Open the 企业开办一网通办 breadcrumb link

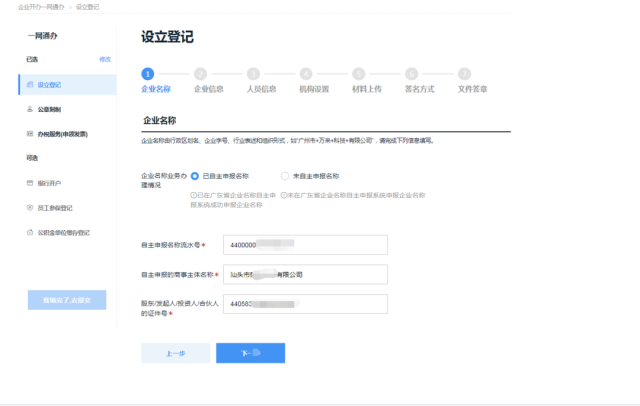(41, 7)
